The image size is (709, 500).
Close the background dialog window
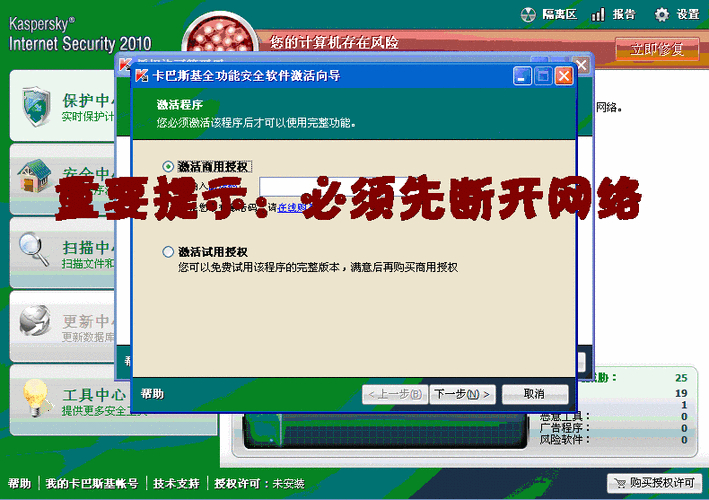pyautogui.click(x=581, y=65)
